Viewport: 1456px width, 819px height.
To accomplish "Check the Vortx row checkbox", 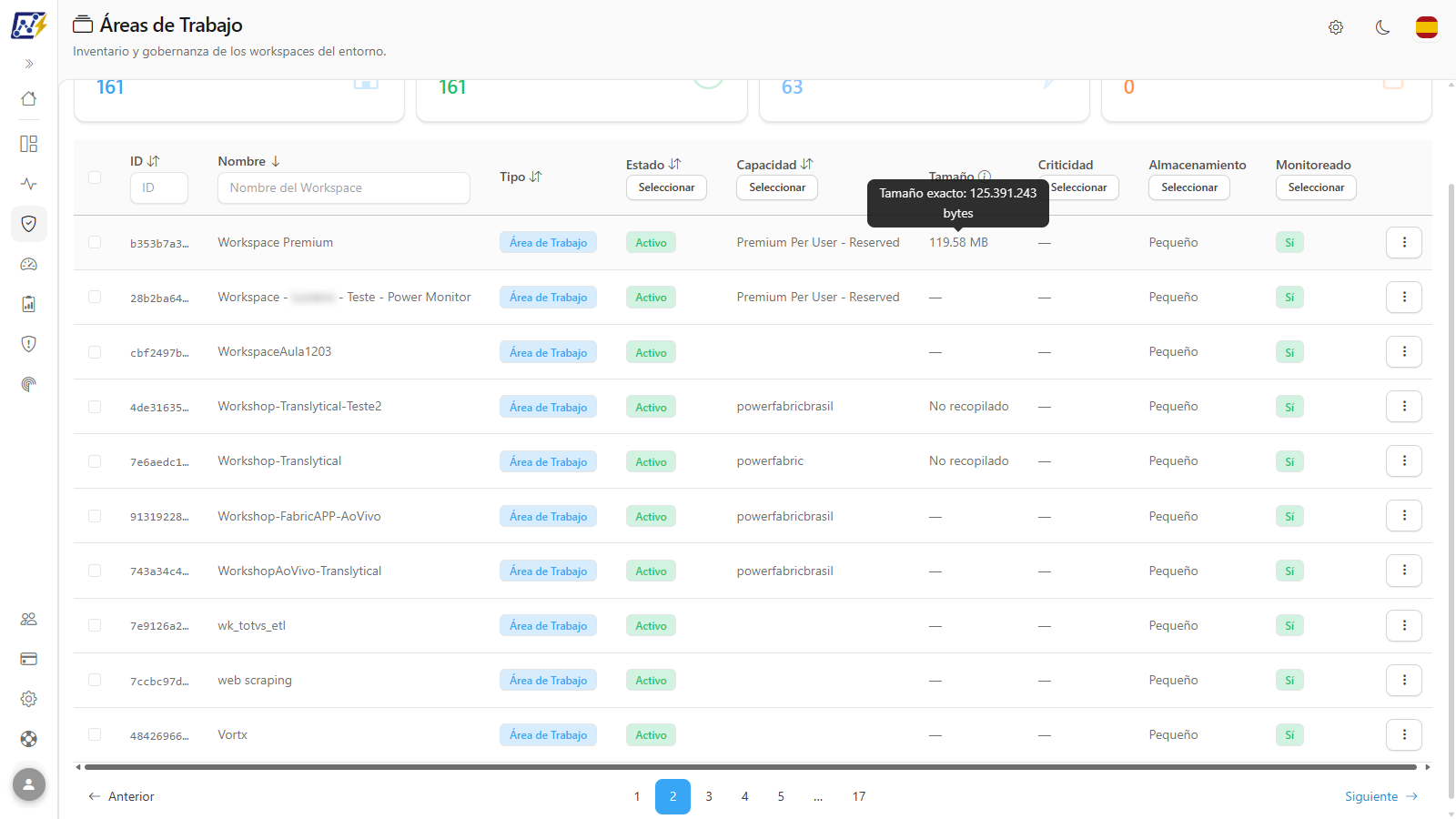I will pyautogui.click(x=95, y=734).
